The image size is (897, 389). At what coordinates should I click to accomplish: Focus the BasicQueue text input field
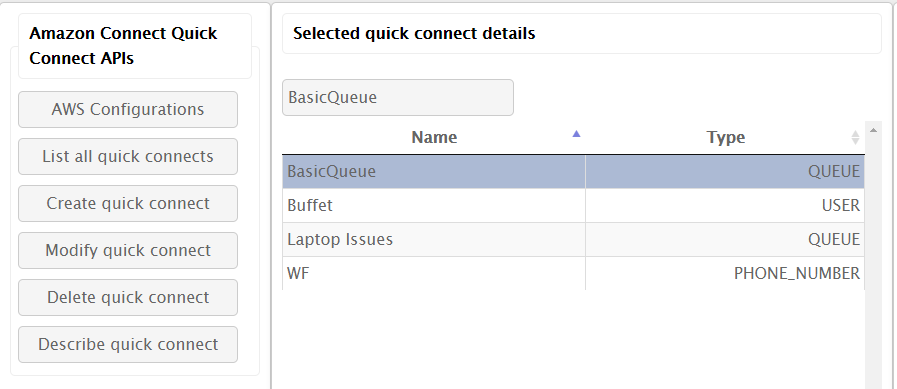[x=398, y=97]
